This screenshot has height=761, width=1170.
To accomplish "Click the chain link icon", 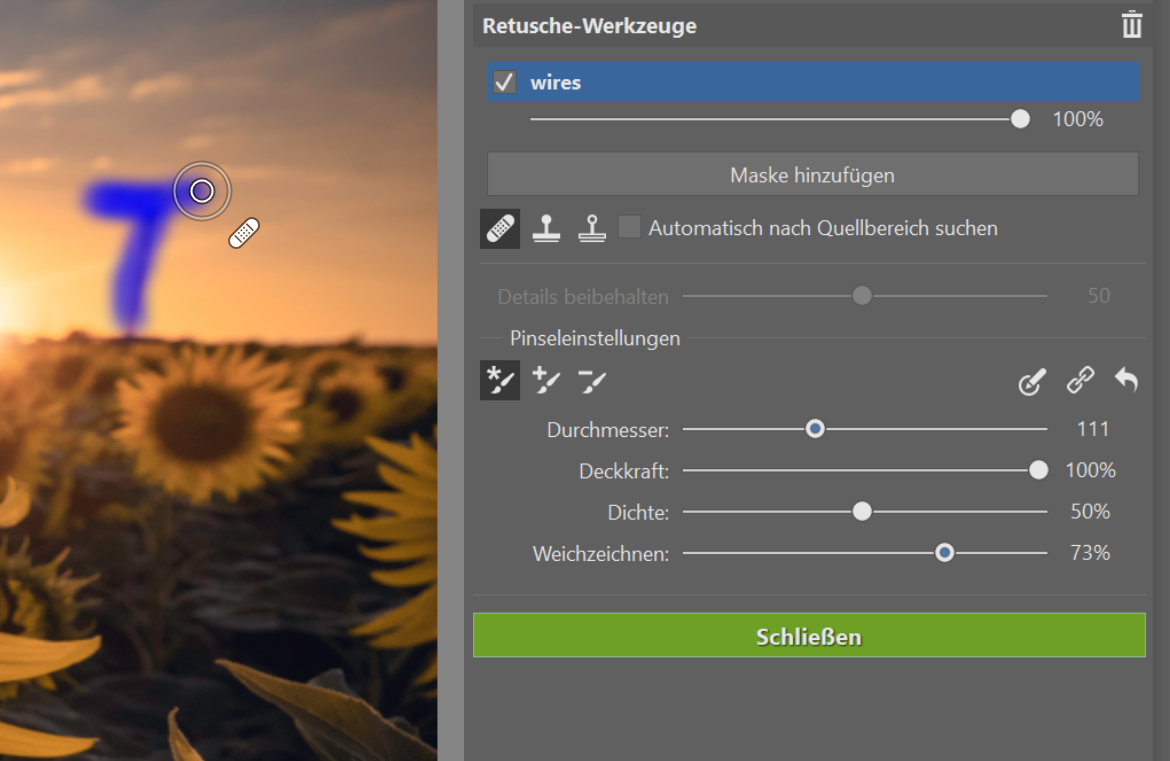I will [x=1080, y=380].
